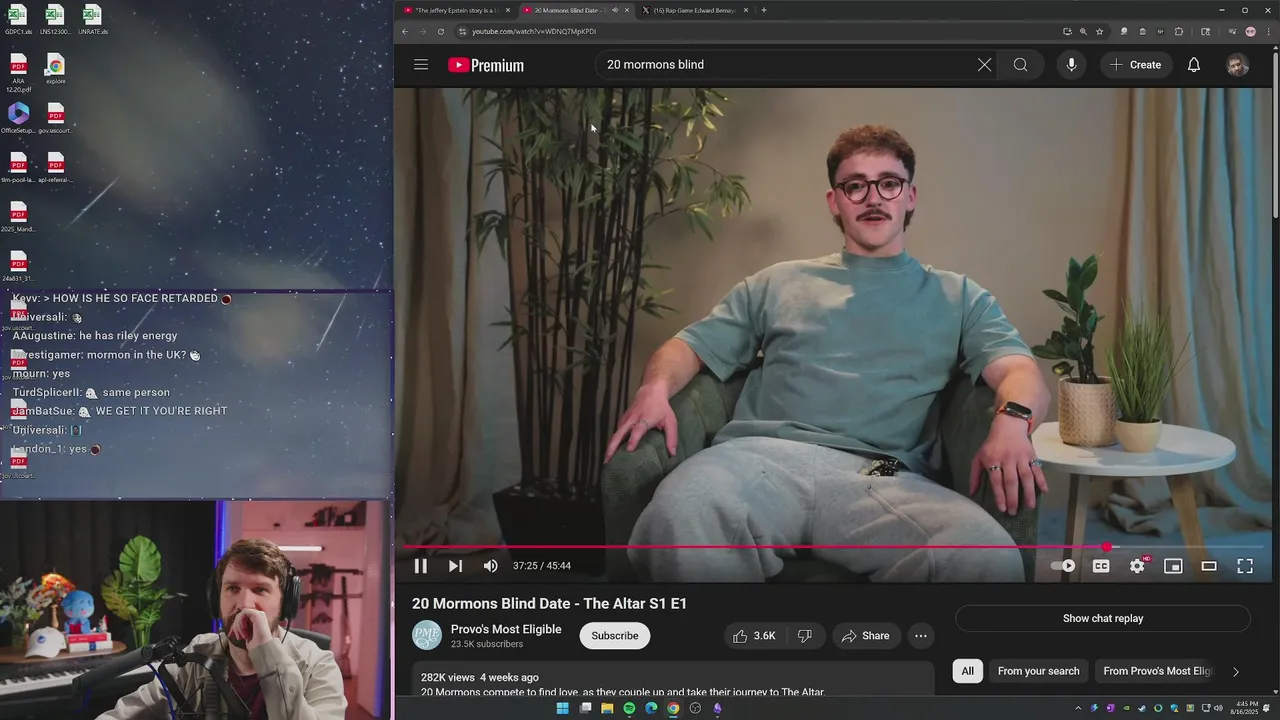Start voice search with the microphone
Screen dimensions: 1280x720
pos(1071,65)
